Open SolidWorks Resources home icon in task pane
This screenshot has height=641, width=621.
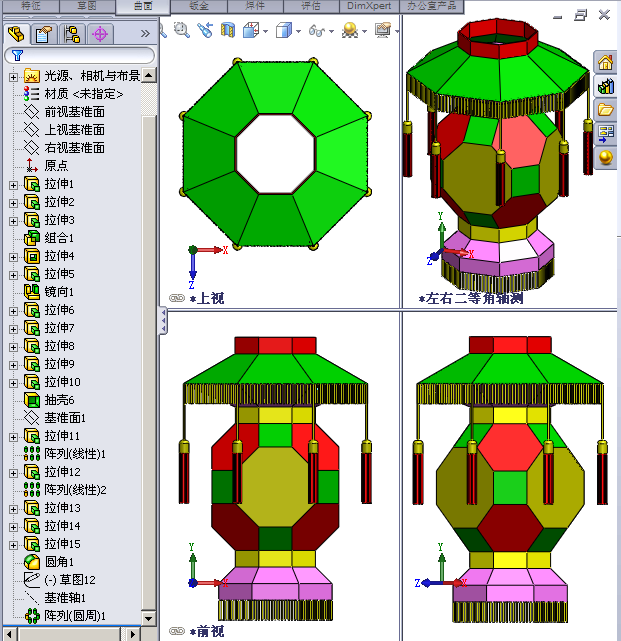coord(605,63)
